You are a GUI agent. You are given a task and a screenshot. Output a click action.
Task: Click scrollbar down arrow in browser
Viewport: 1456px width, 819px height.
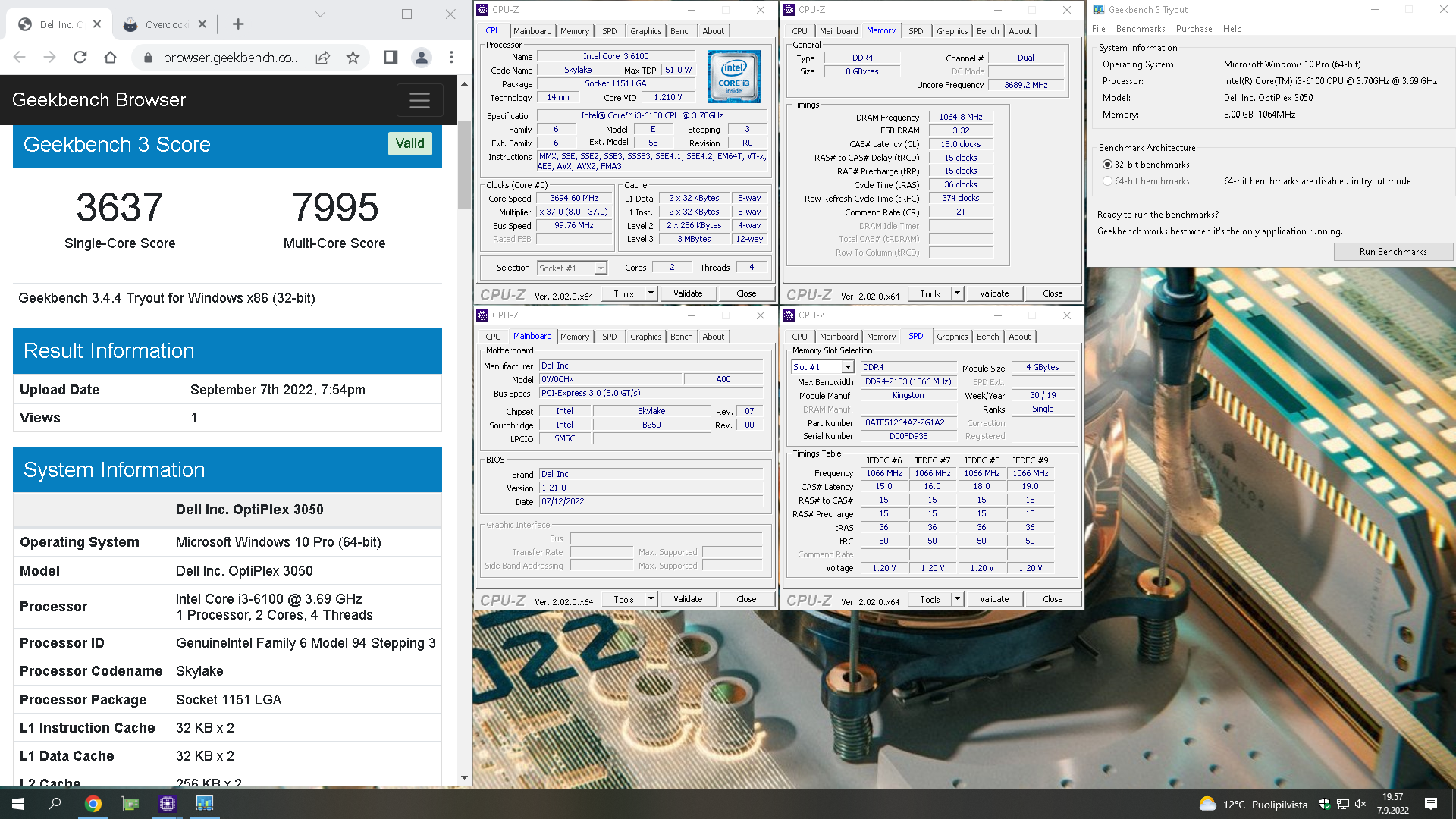point(464,778)
